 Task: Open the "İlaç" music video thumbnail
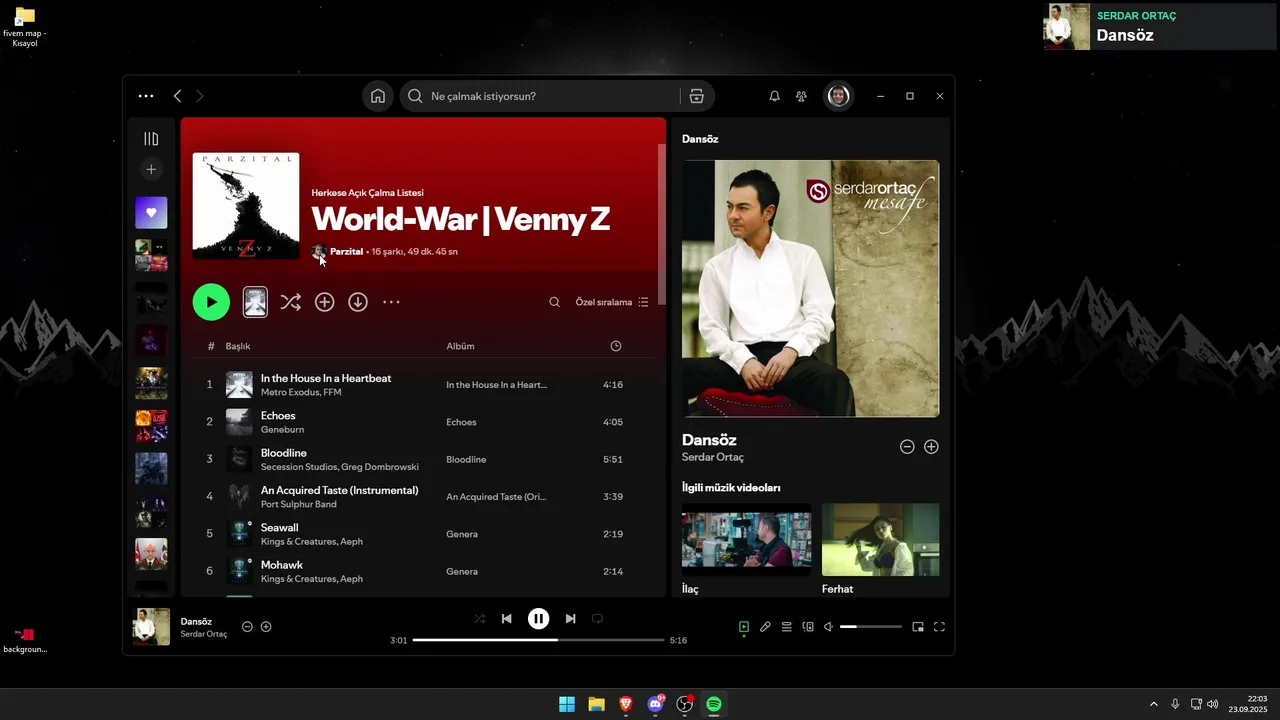point(747,540)
